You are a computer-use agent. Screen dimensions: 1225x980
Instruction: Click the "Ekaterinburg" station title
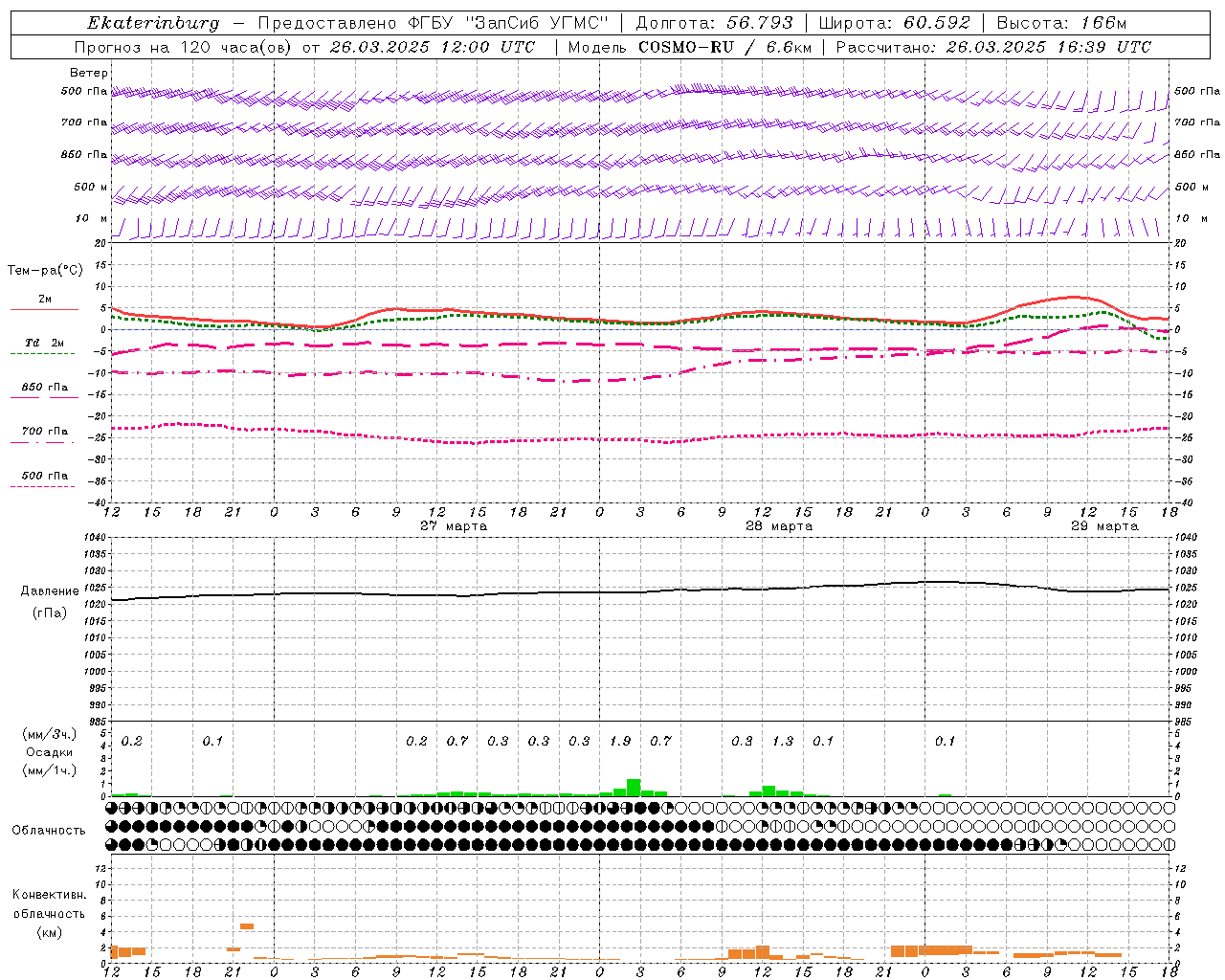(153, 23)
